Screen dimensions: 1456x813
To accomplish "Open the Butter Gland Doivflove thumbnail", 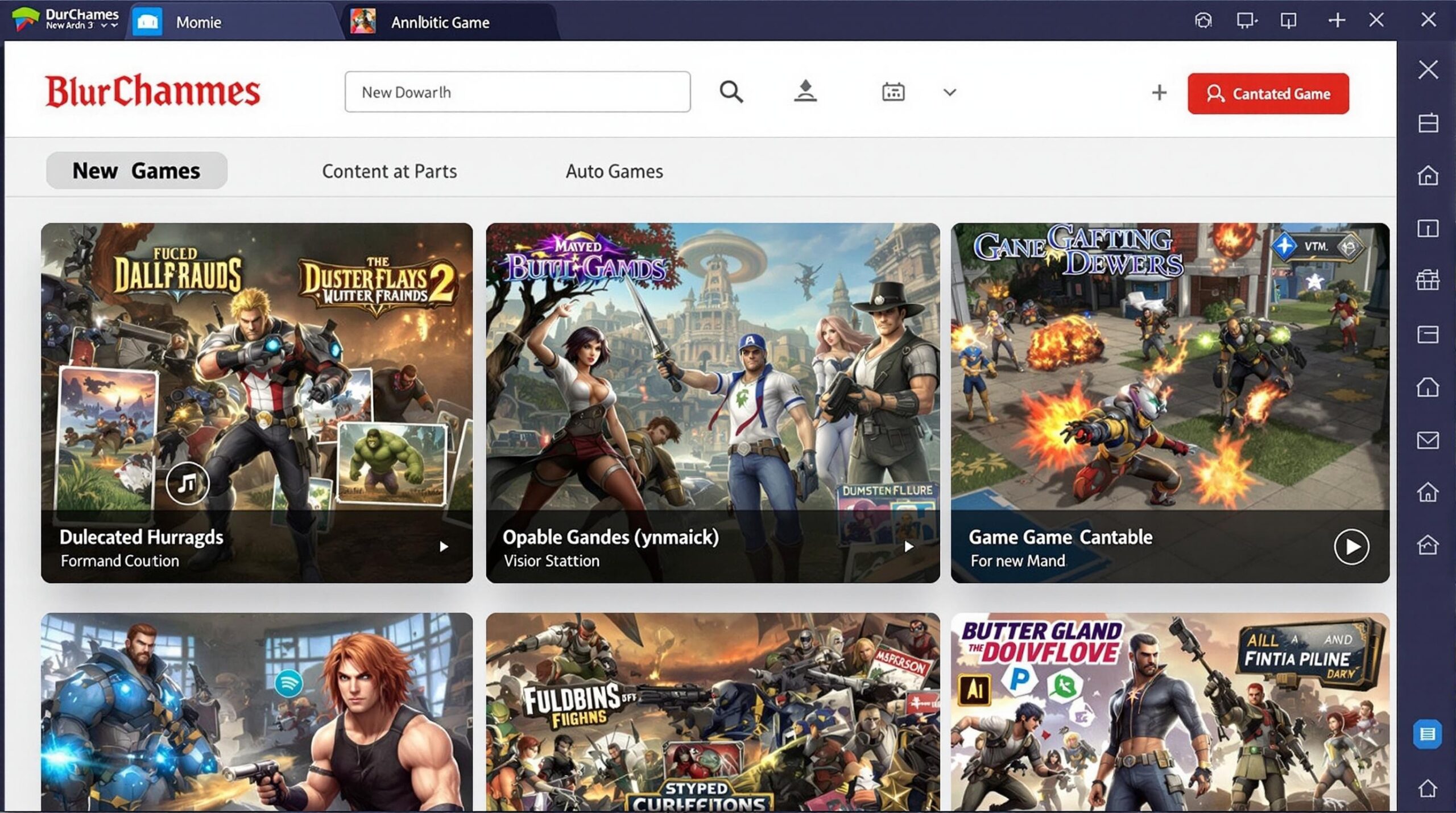I will point(1170,712).
